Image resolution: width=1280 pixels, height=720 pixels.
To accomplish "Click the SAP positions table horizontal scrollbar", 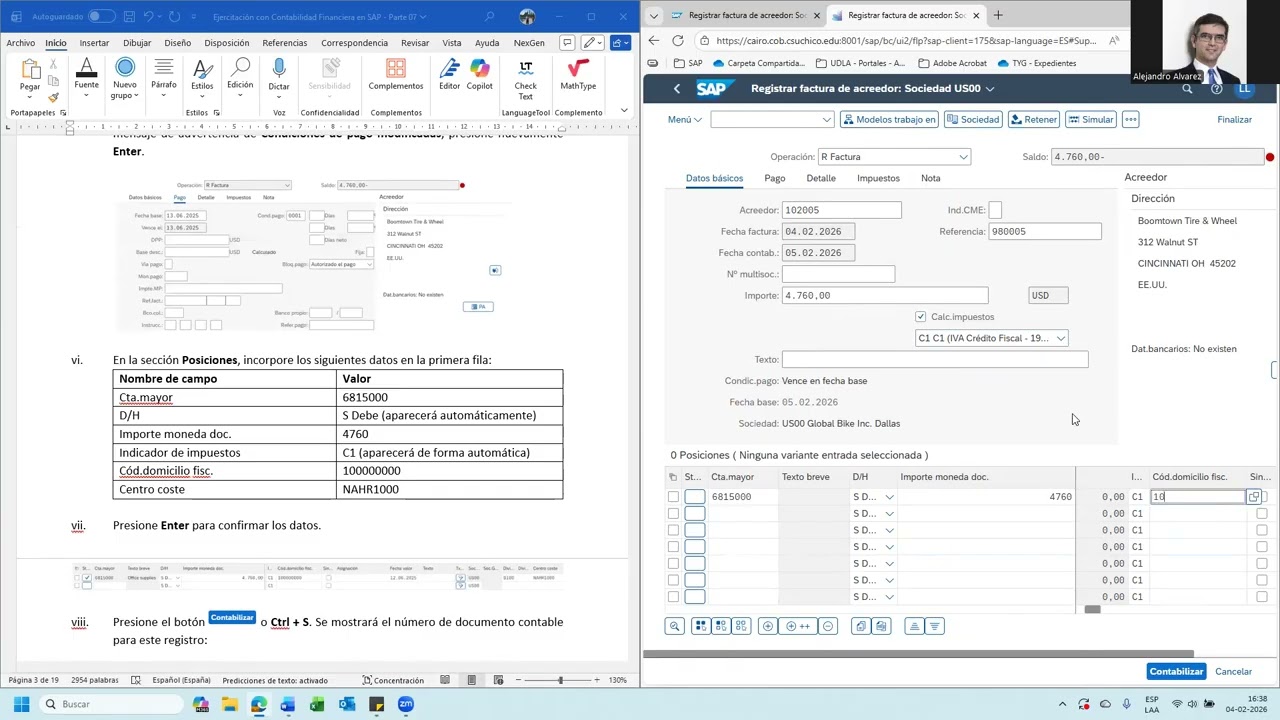I will 1092,609.
